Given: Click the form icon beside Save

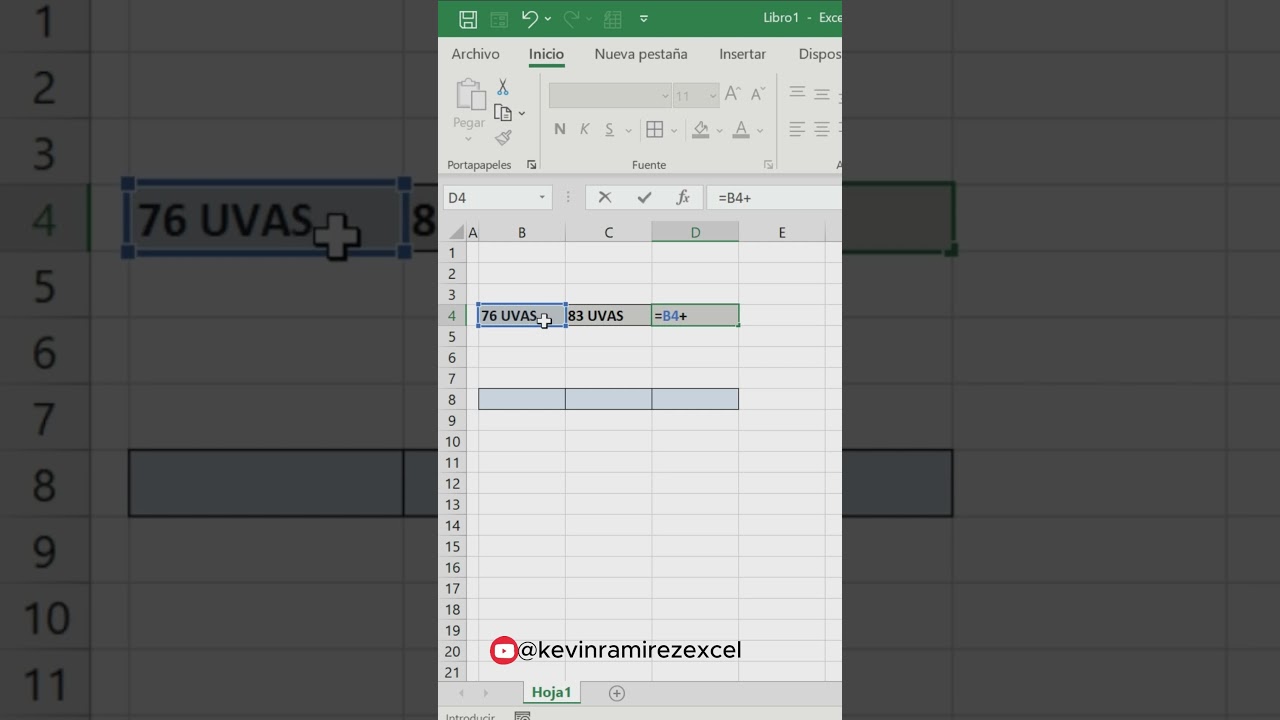Looking at the screenshot, I should (x=499, y=19).
